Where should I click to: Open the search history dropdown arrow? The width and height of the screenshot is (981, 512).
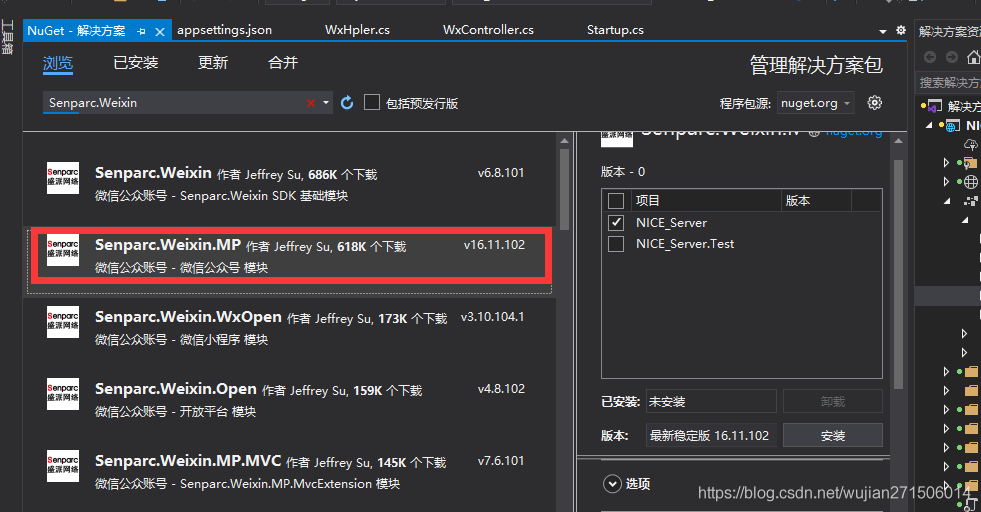[326, 103]
